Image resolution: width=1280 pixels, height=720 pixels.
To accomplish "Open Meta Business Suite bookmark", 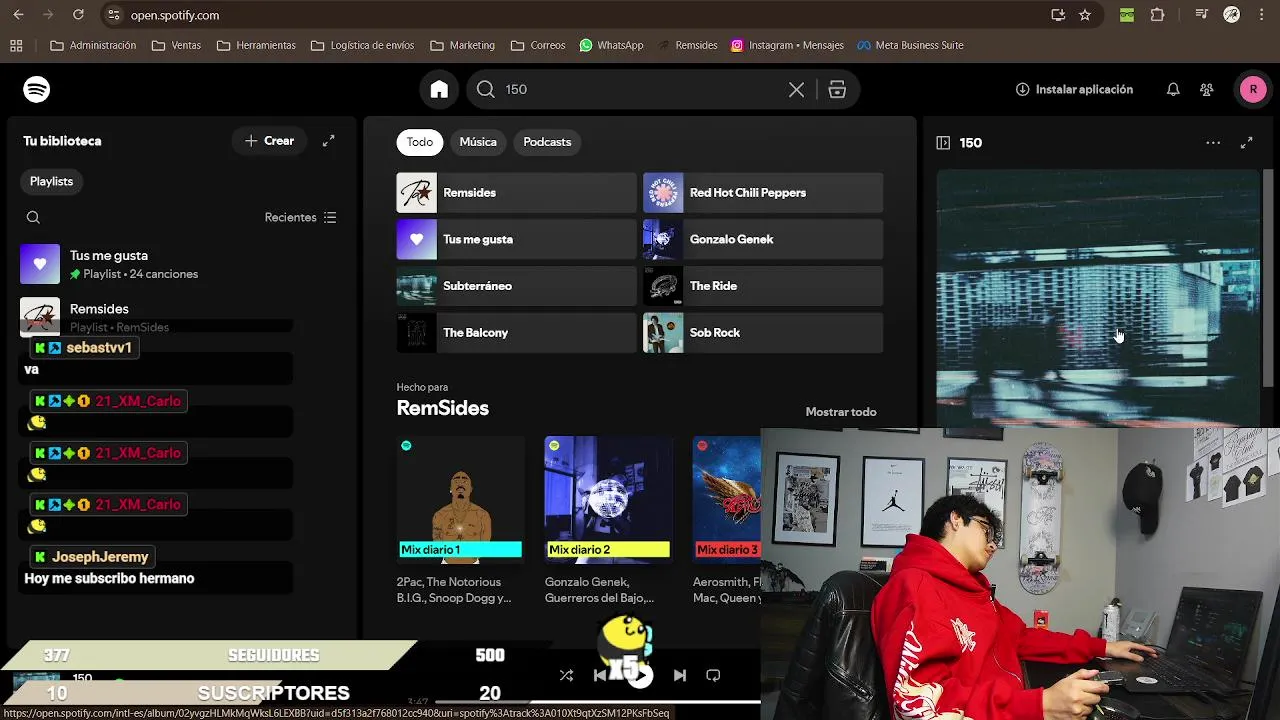I will coord(910,45).
